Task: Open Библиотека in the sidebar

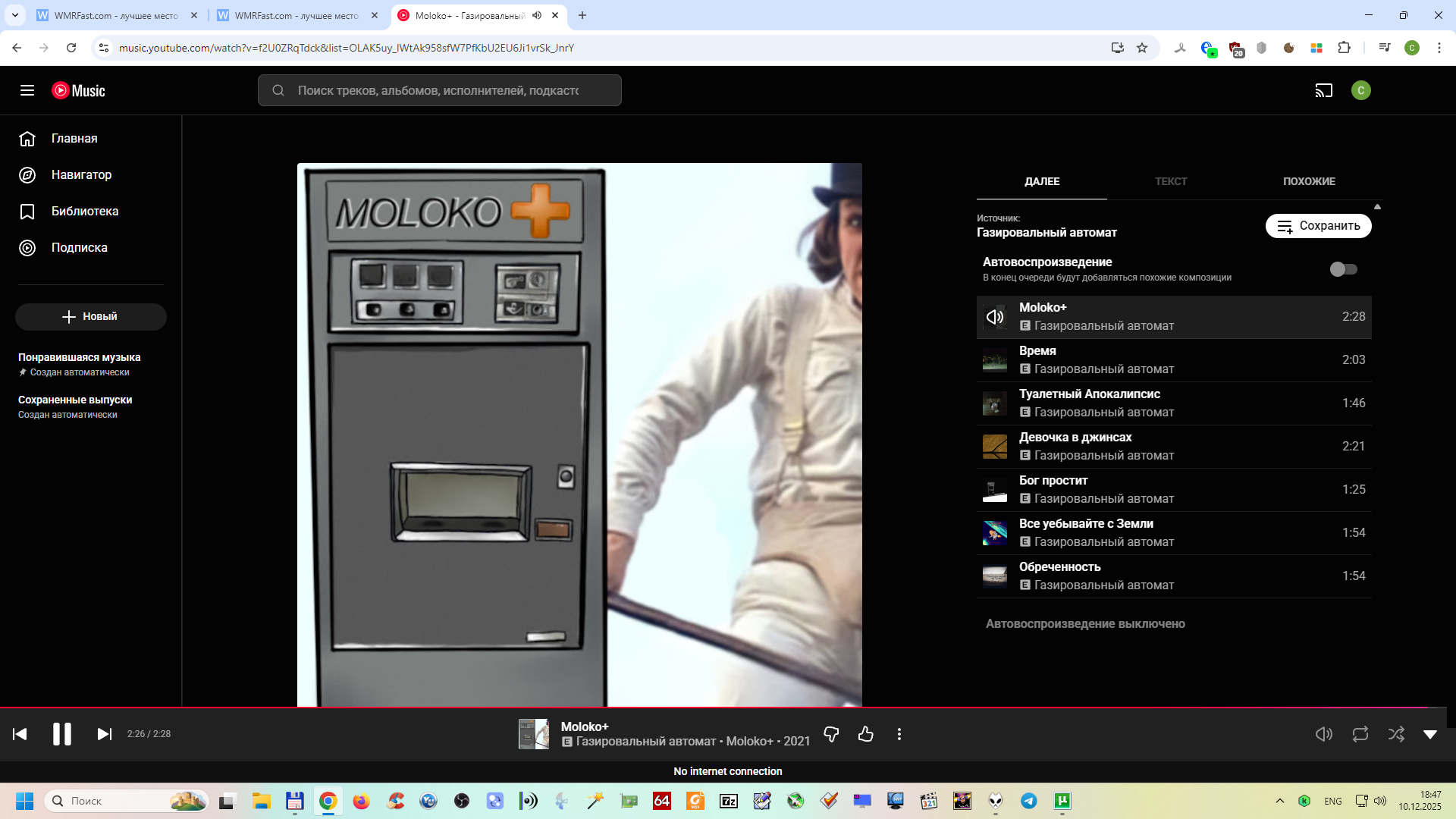Action: [85, 212]
